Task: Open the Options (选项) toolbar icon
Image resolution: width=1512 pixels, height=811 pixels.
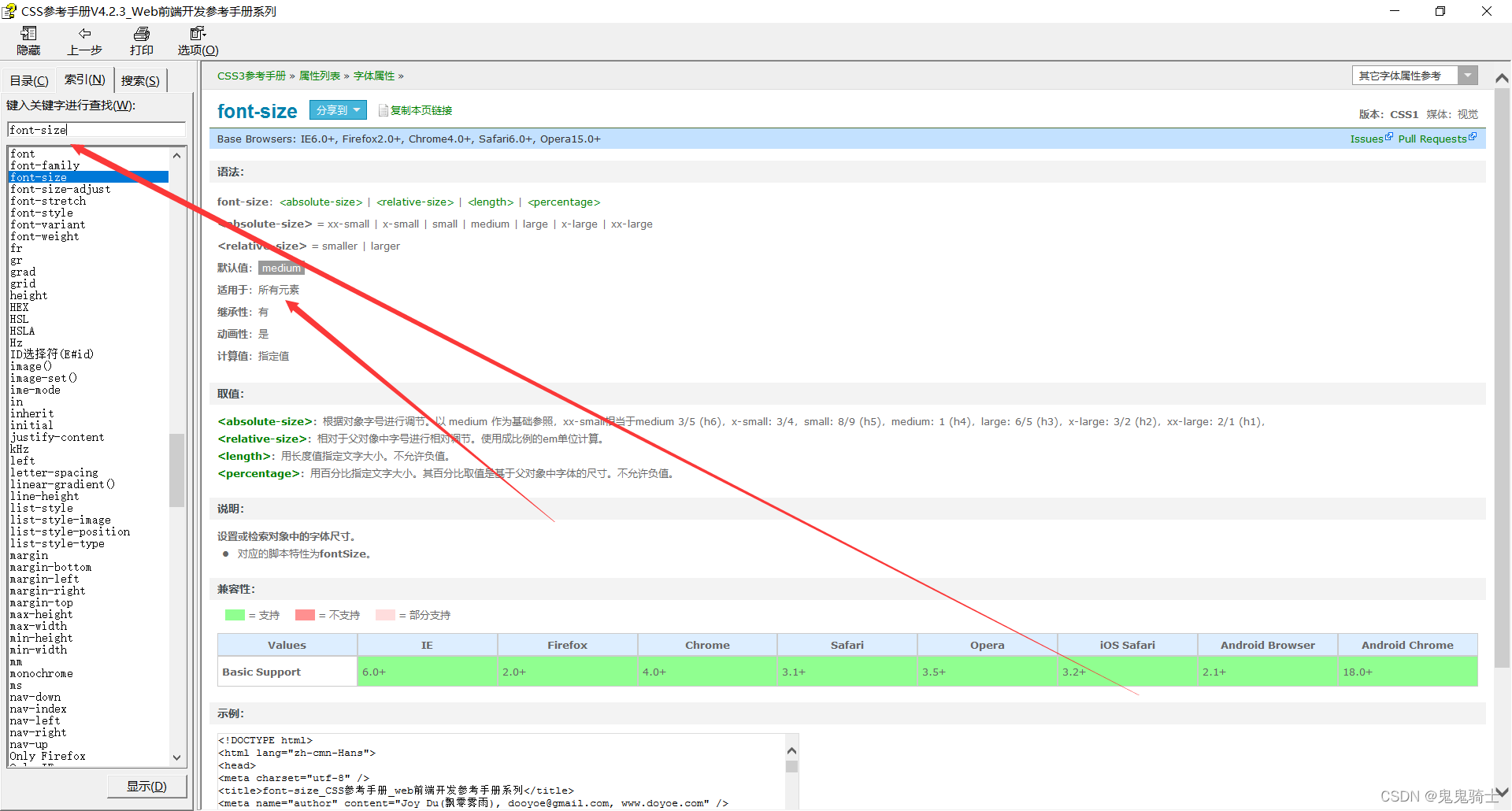Action: pyautogui.click(x=198, y=33)
